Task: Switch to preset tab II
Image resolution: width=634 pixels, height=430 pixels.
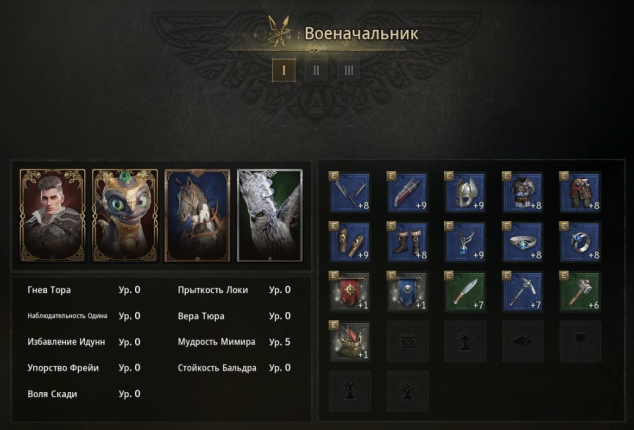Action: (316, 70)
